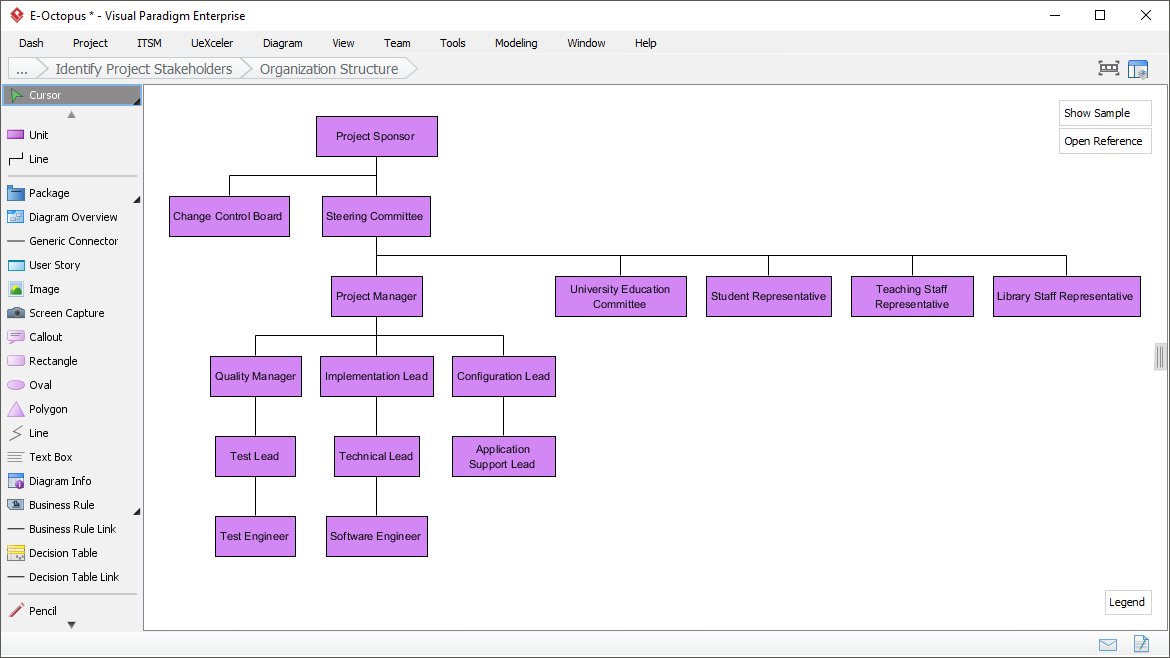
Task: Open the Modeling menu
Action: 516,43
